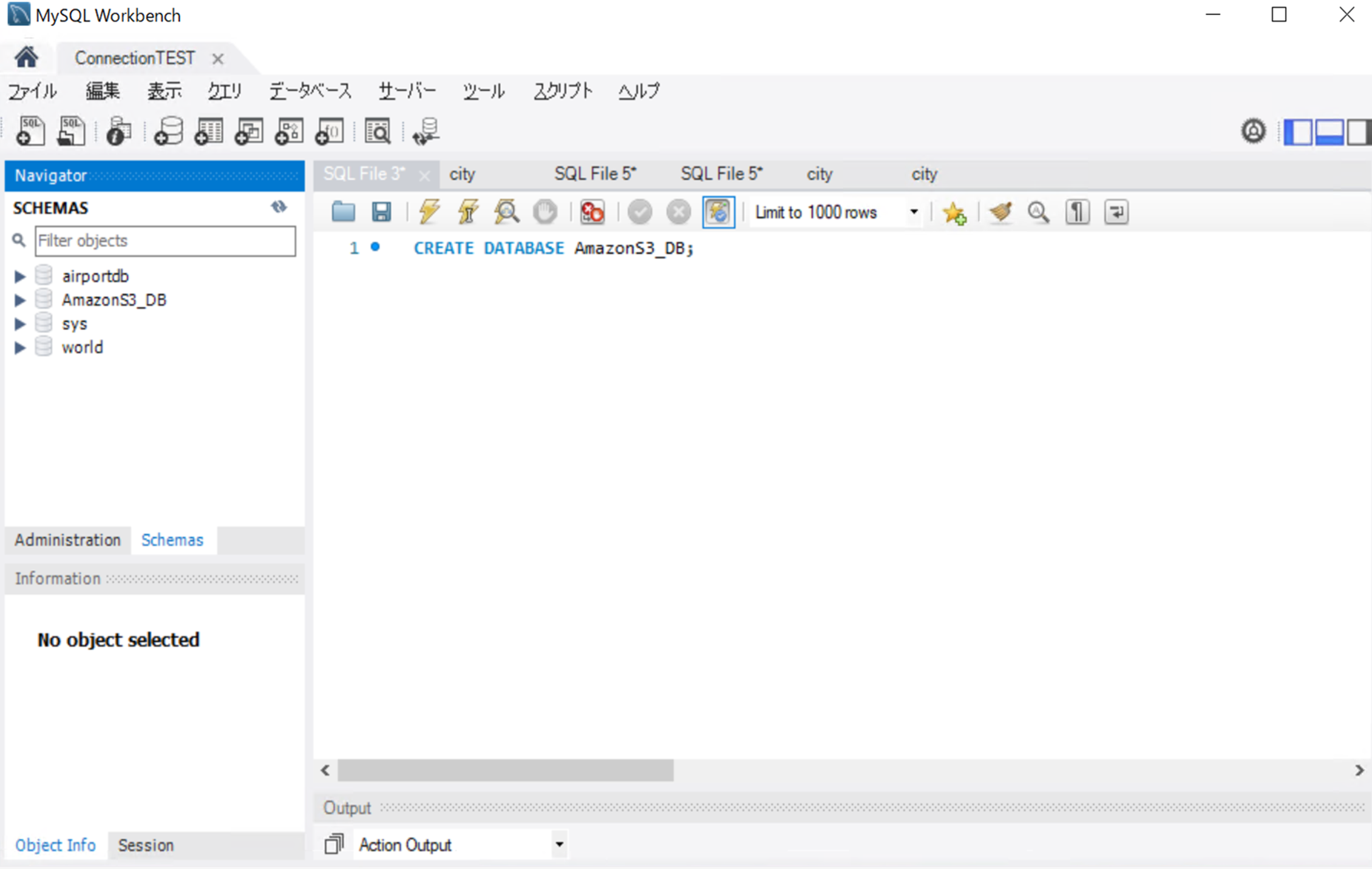Create a new view icon
This screenshot has height=869, width=1372.
(x=249, y=131)
